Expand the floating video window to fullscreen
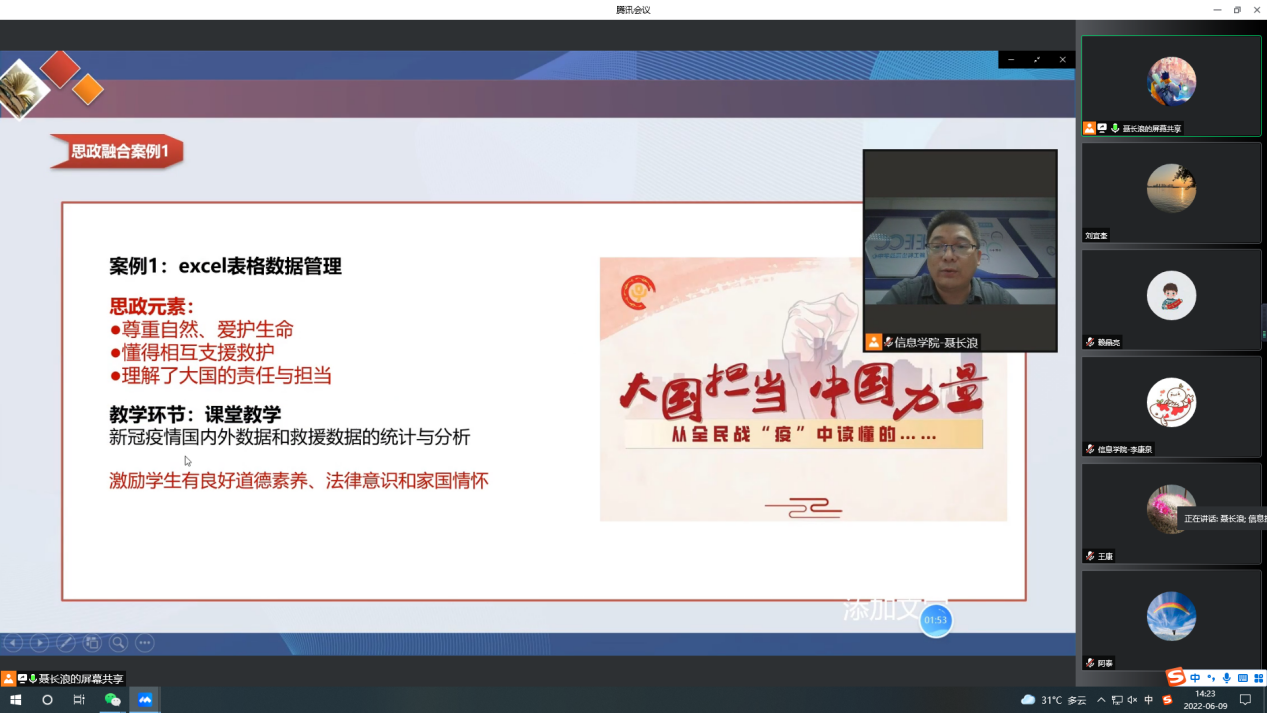Viewport: 1267px width, 713px height. (1036, 60)
